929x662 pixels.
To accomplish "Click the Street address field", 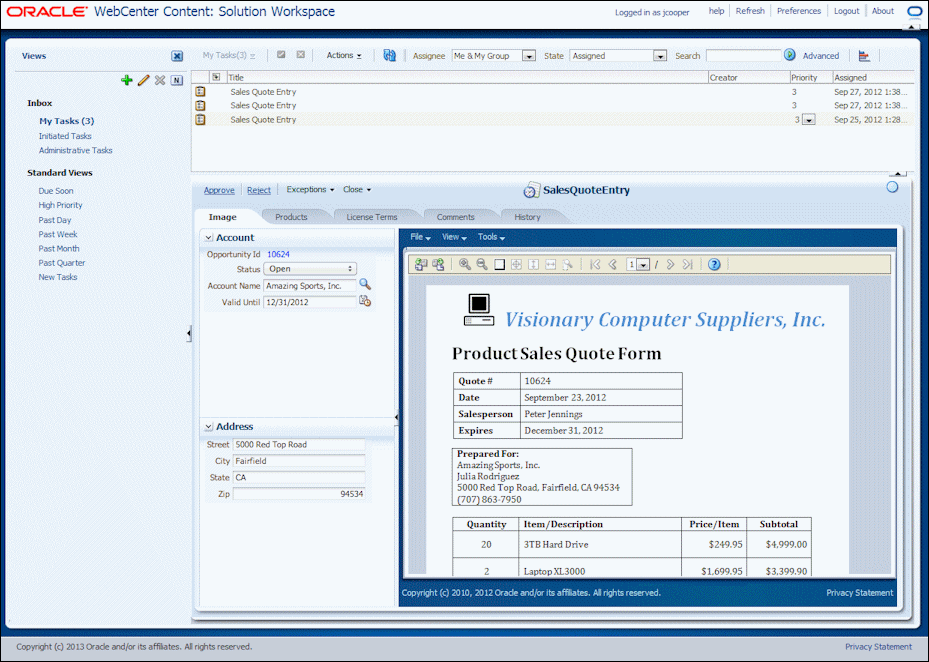I will coord(298,444).
